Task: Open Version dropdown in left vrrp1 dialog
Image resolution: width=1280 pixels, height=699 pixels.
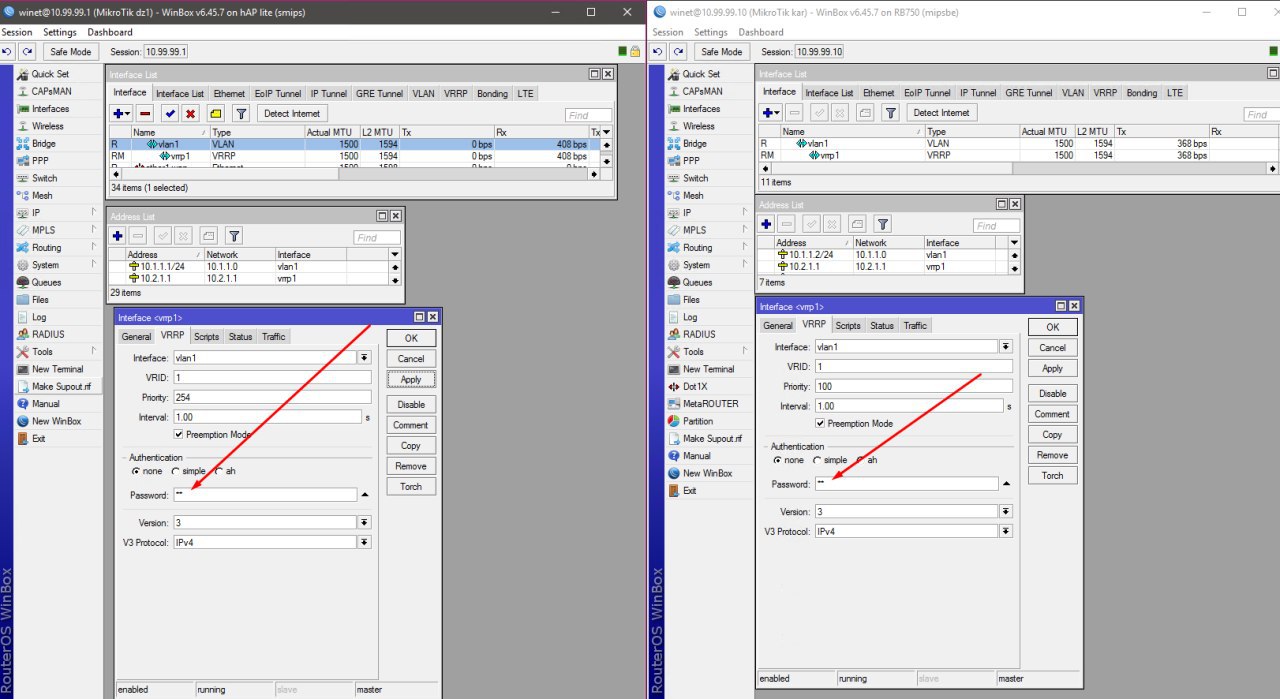Action: [x=364, y=522]
